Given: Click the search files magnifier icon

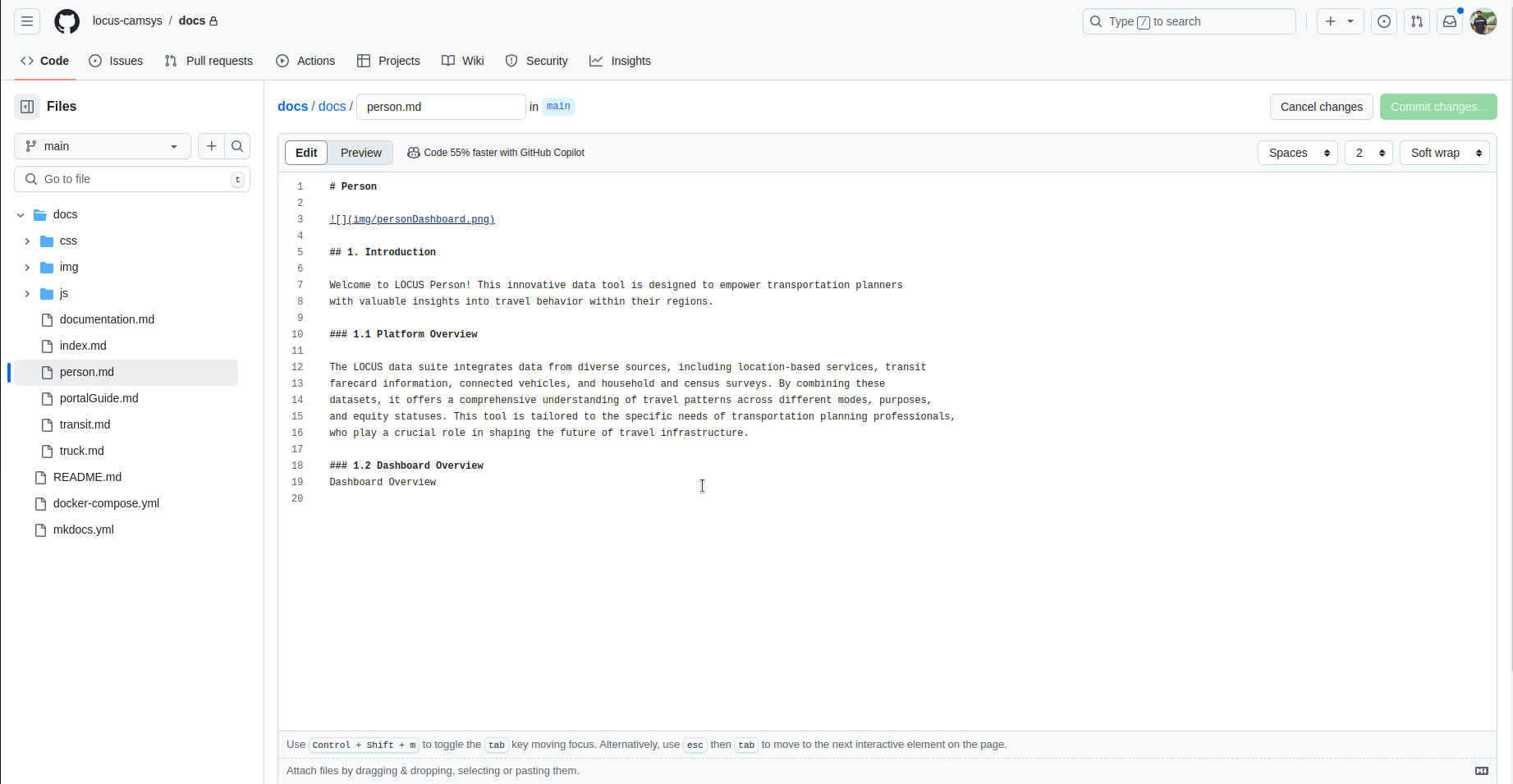Looking at the screenshot, I should (x=237, y=146).
